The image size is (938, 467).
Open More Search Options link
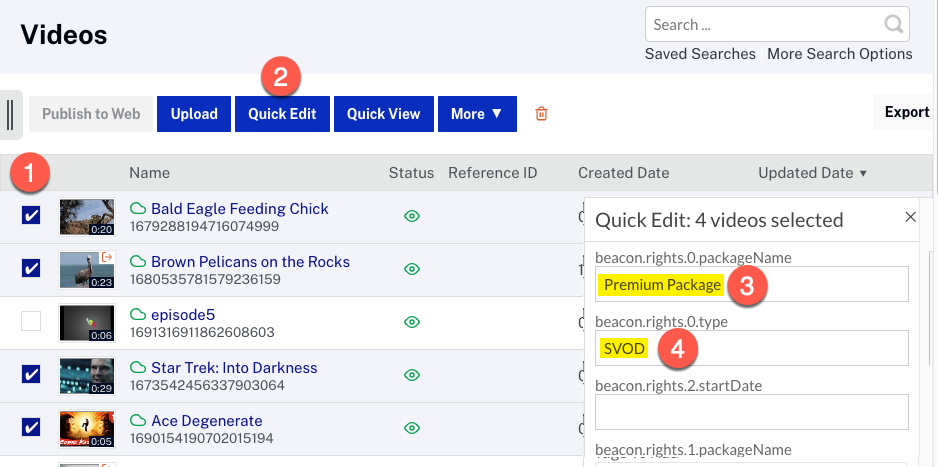pos(840,54)
